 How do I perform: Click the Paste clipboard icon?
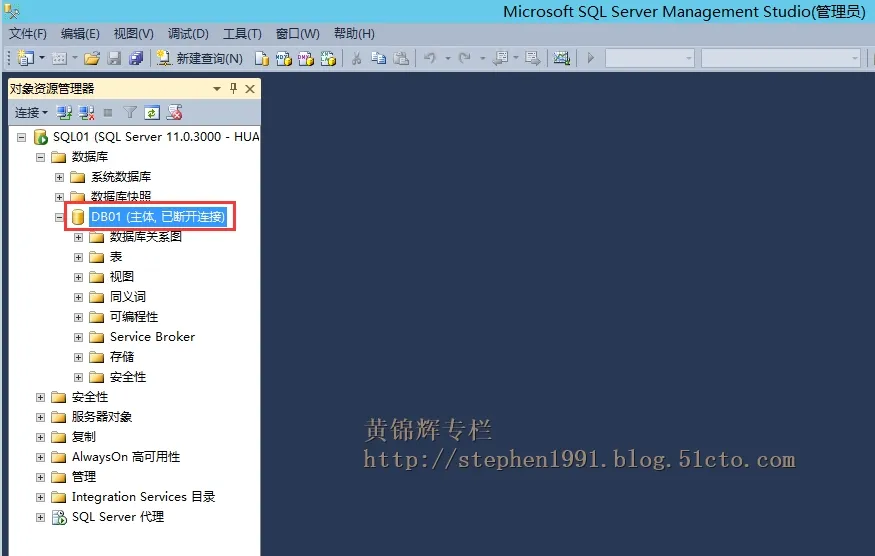[401, 58]
